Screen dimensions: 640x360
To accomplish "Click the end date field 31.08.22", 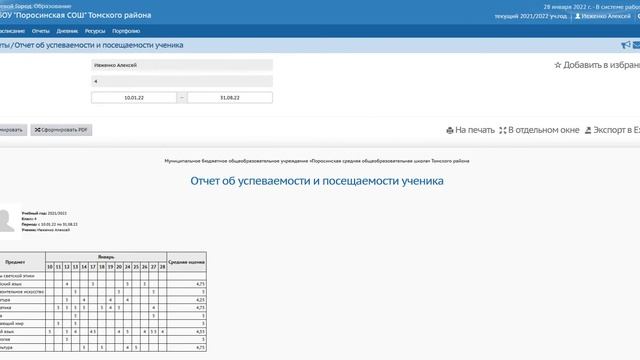I will 230,98.
